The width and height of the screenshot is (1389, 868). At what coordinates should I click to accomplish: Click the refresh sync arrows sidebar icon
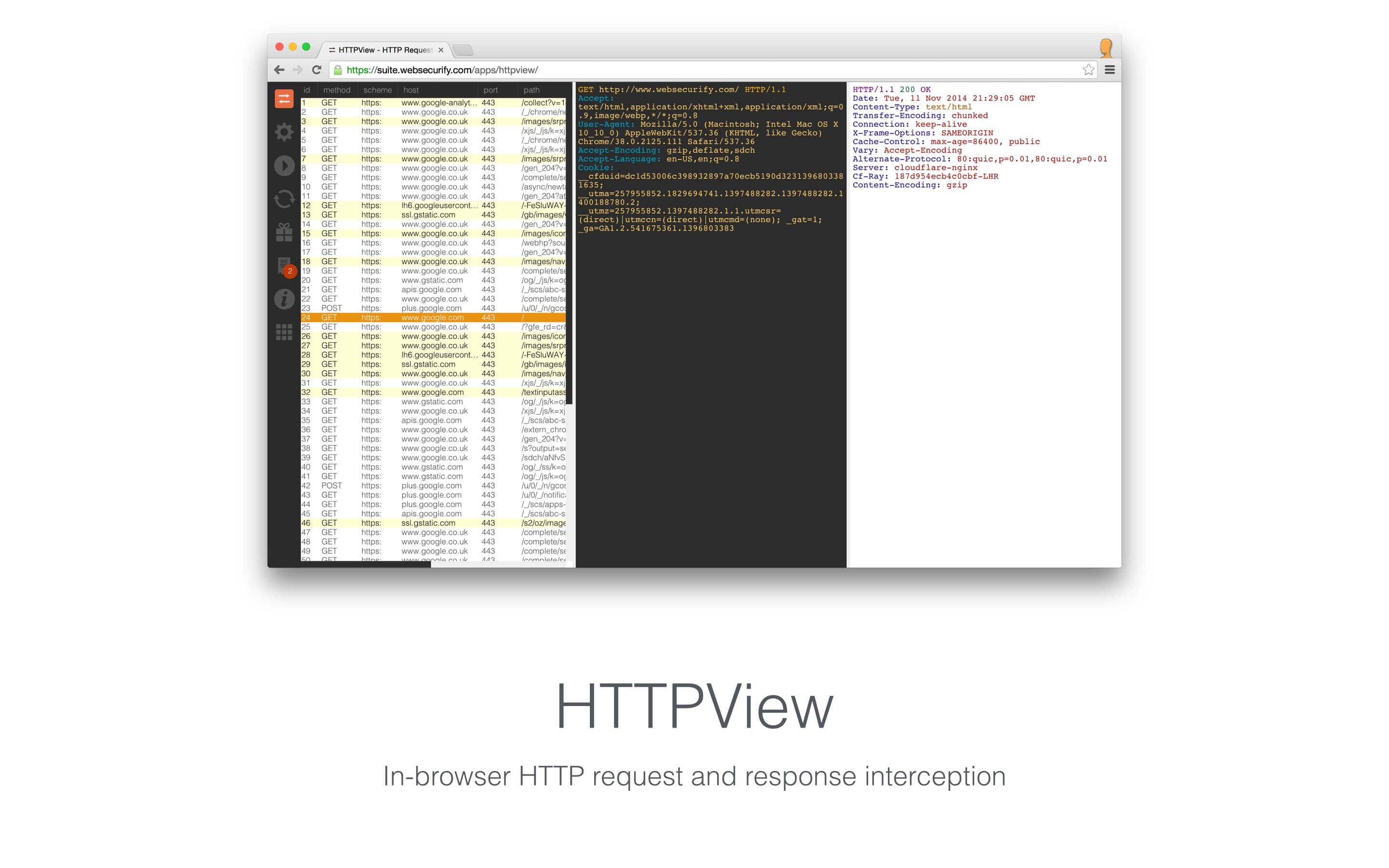tap(284, 199)
